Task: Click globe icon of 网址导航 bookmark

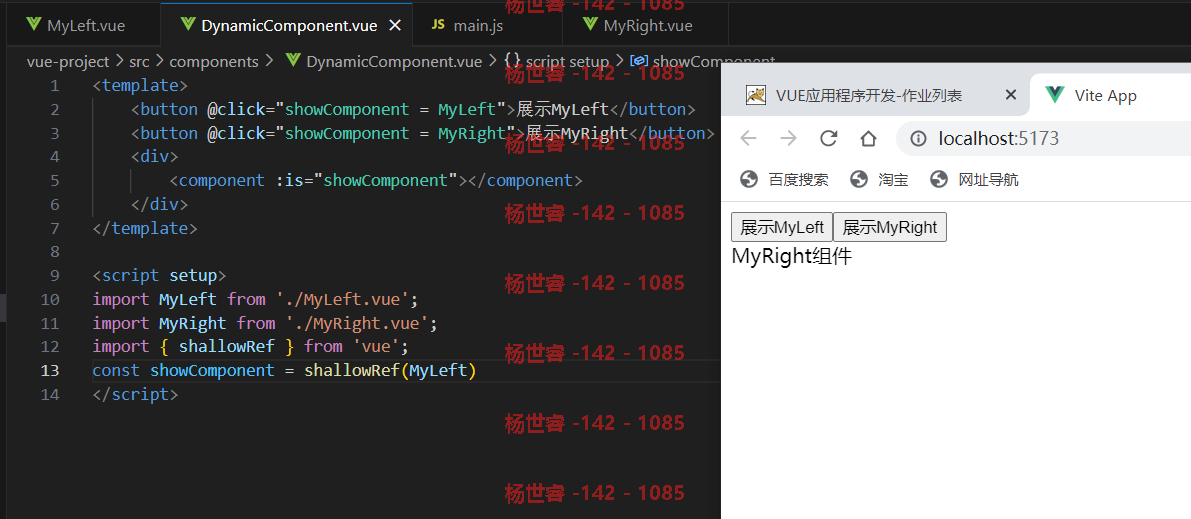Action: point(939,179)
